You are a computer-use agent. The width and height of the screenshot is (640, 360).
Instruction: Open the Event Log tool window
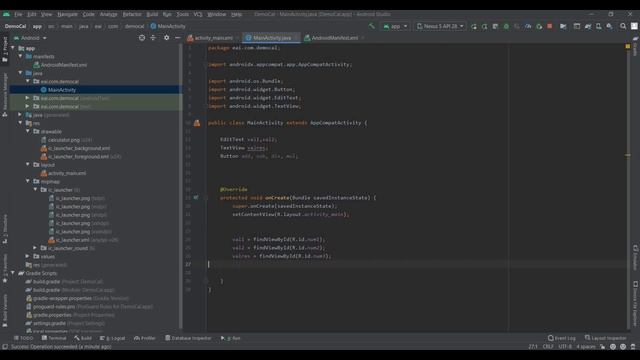tap(562, 338)
